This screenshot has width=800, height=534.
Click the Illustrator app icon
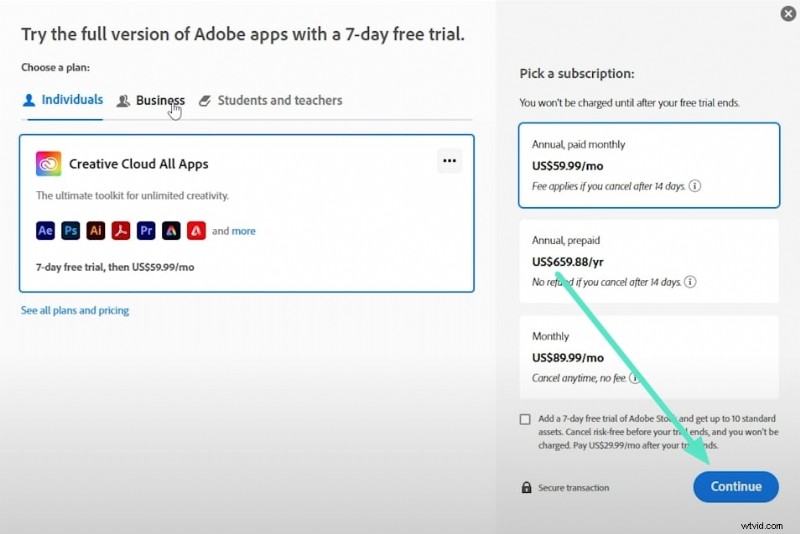[96, 231]
